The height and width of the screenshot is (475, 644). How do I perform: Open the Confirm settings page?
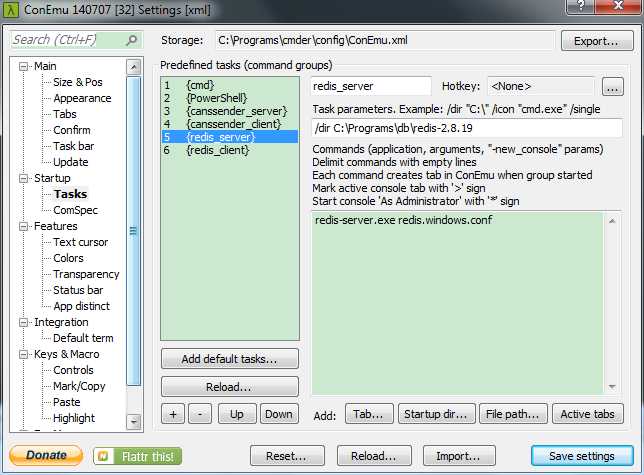(x=72, y=130)
